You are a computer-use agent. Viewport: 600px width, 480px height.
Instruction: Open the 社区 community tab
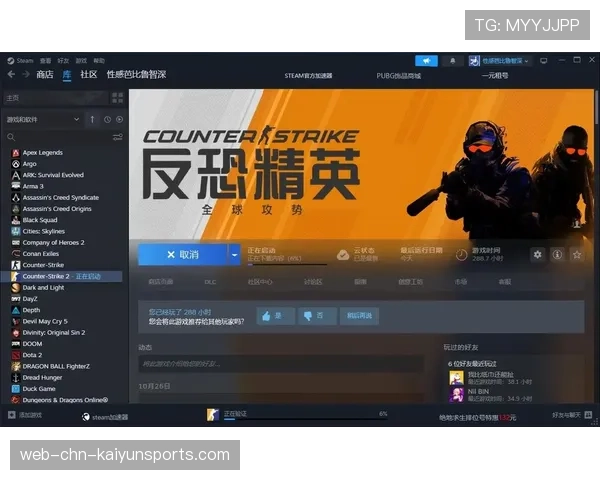(x=89, y=74)
